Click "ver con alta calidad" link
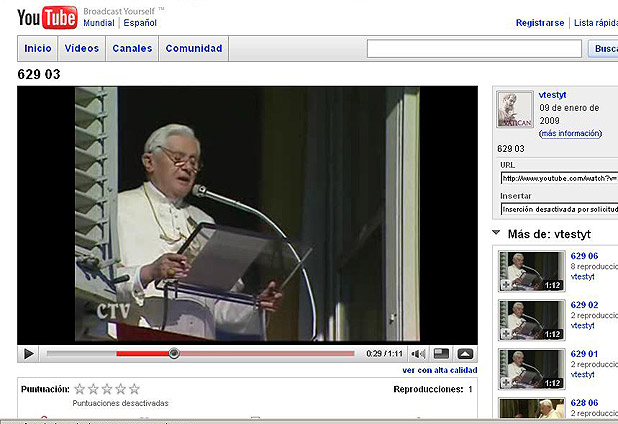The width and height of the screenshot is (618, 424). pos(439,370)
